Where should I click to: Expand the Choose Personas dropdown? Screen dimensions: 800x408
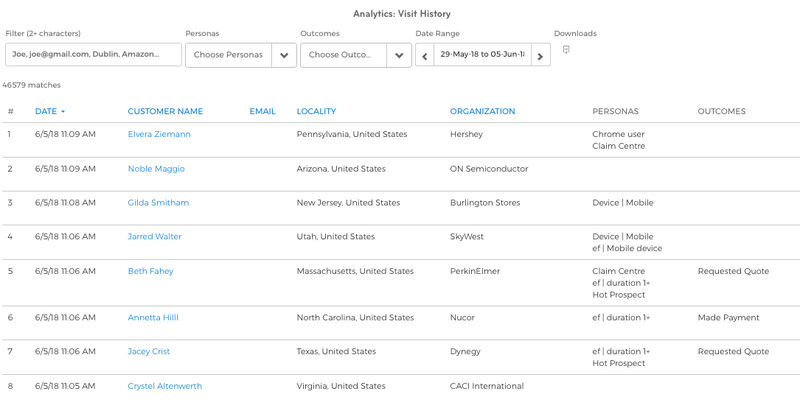[x=284, y=56]
